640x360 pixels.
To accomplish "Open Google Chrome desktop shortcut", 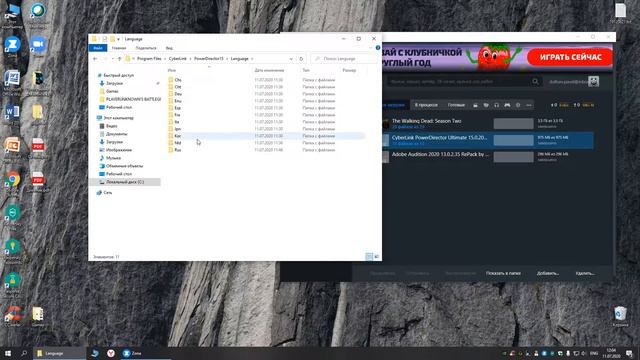I will [12, 180].
